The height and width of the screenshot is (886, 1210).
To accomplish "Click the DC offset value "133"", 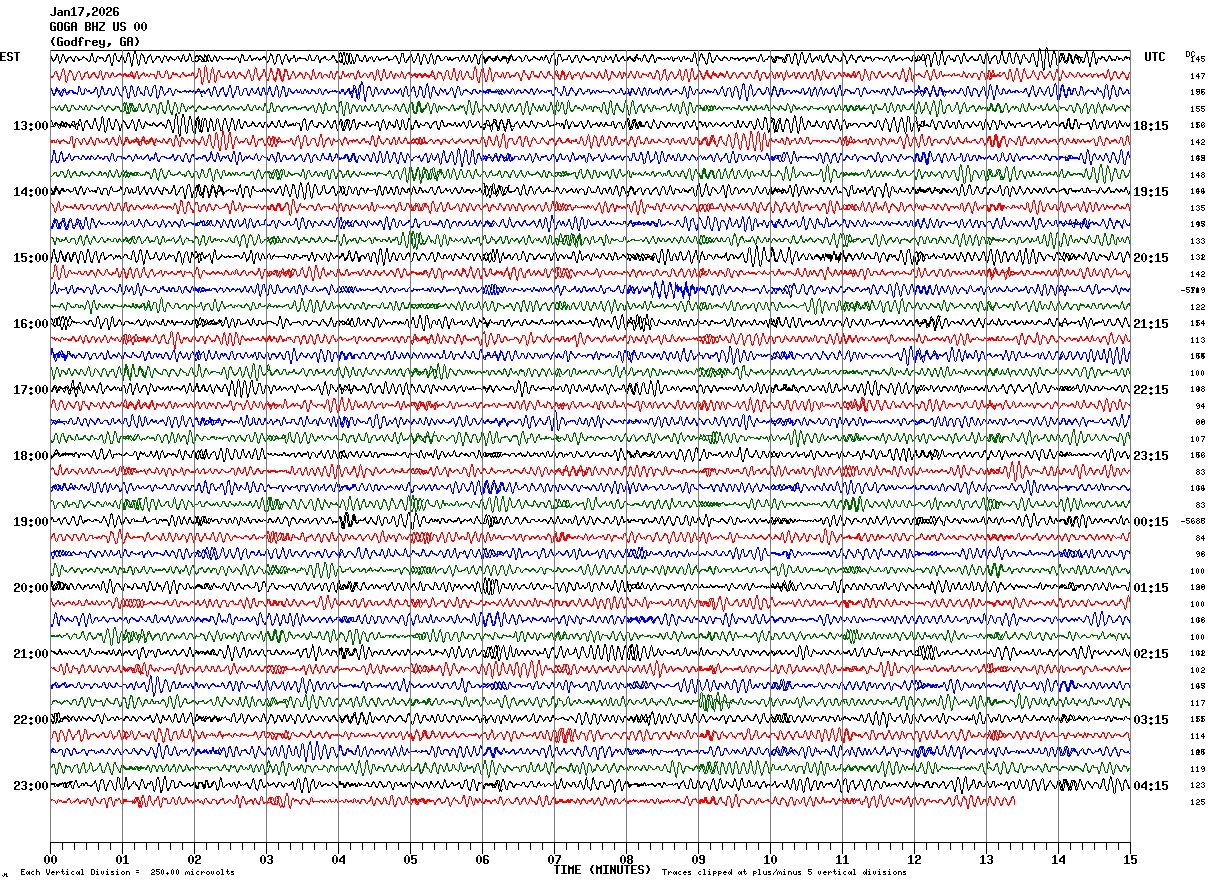I will [x=1197, y=241].
